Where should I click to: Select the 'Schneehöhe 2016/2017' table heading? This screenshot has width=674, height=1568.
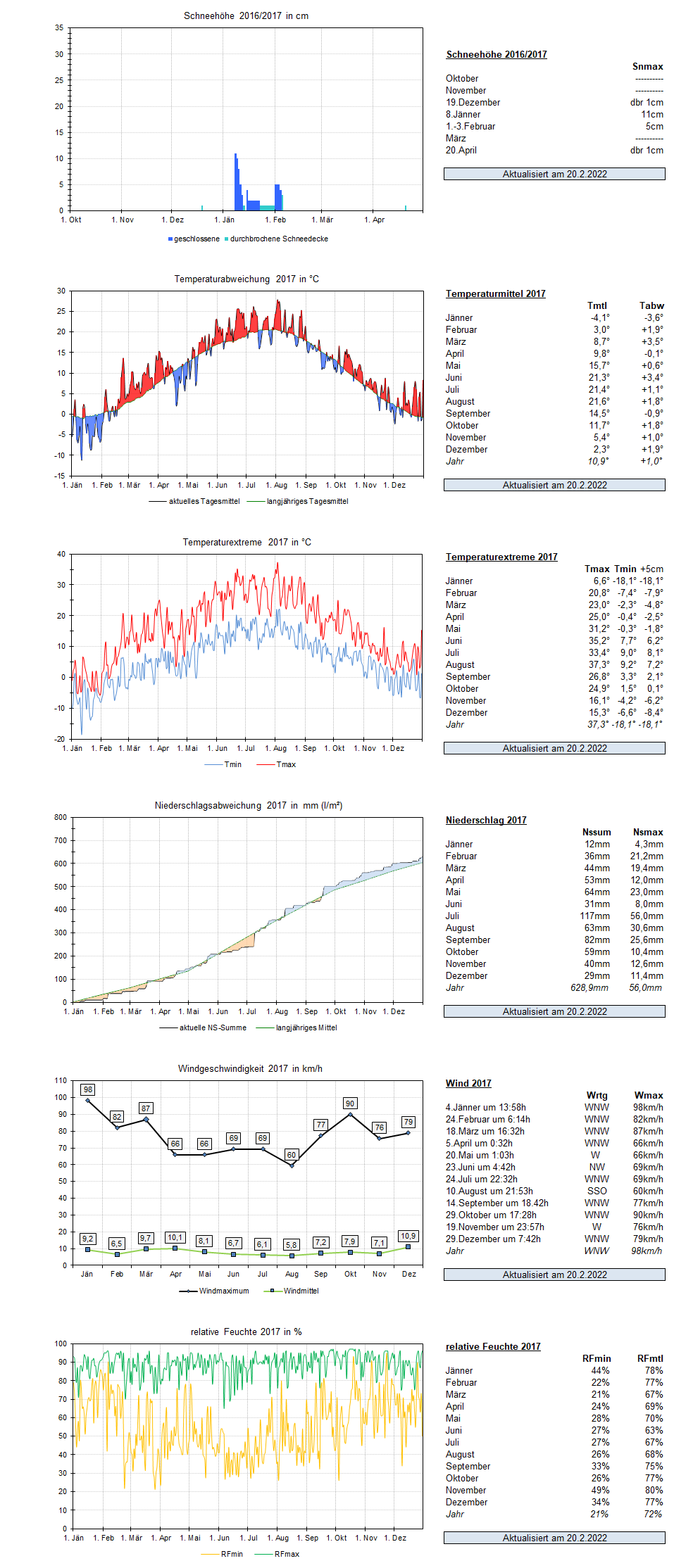click(x=497, y=54)
